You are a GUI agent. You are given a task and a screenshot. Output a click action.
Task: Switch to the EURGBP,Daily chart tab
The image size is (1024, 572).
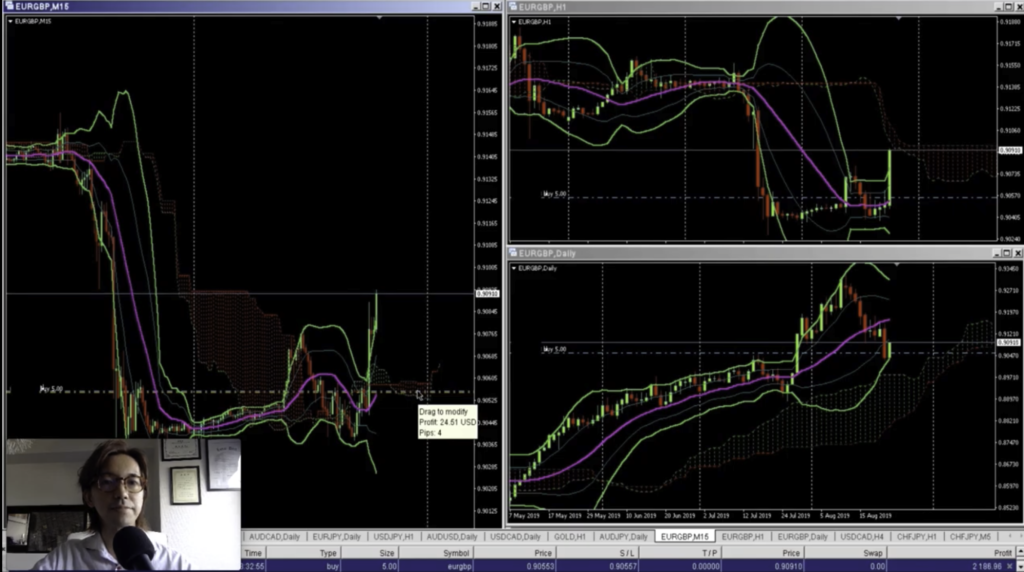[x=803, y=537]
